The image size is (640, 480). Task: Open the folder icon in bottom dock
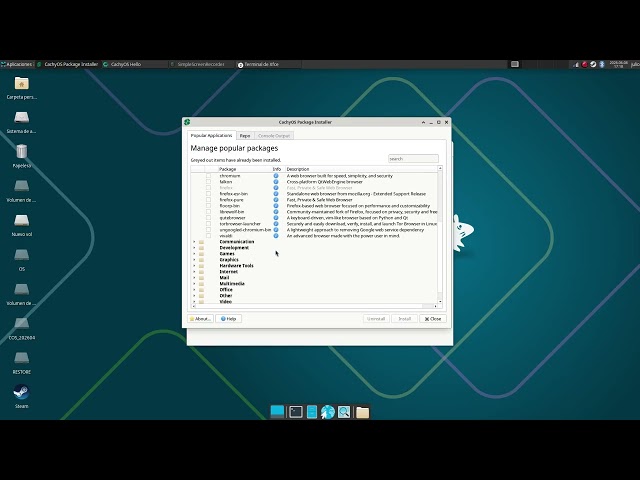pyautogui.click(x=362, y=412)
